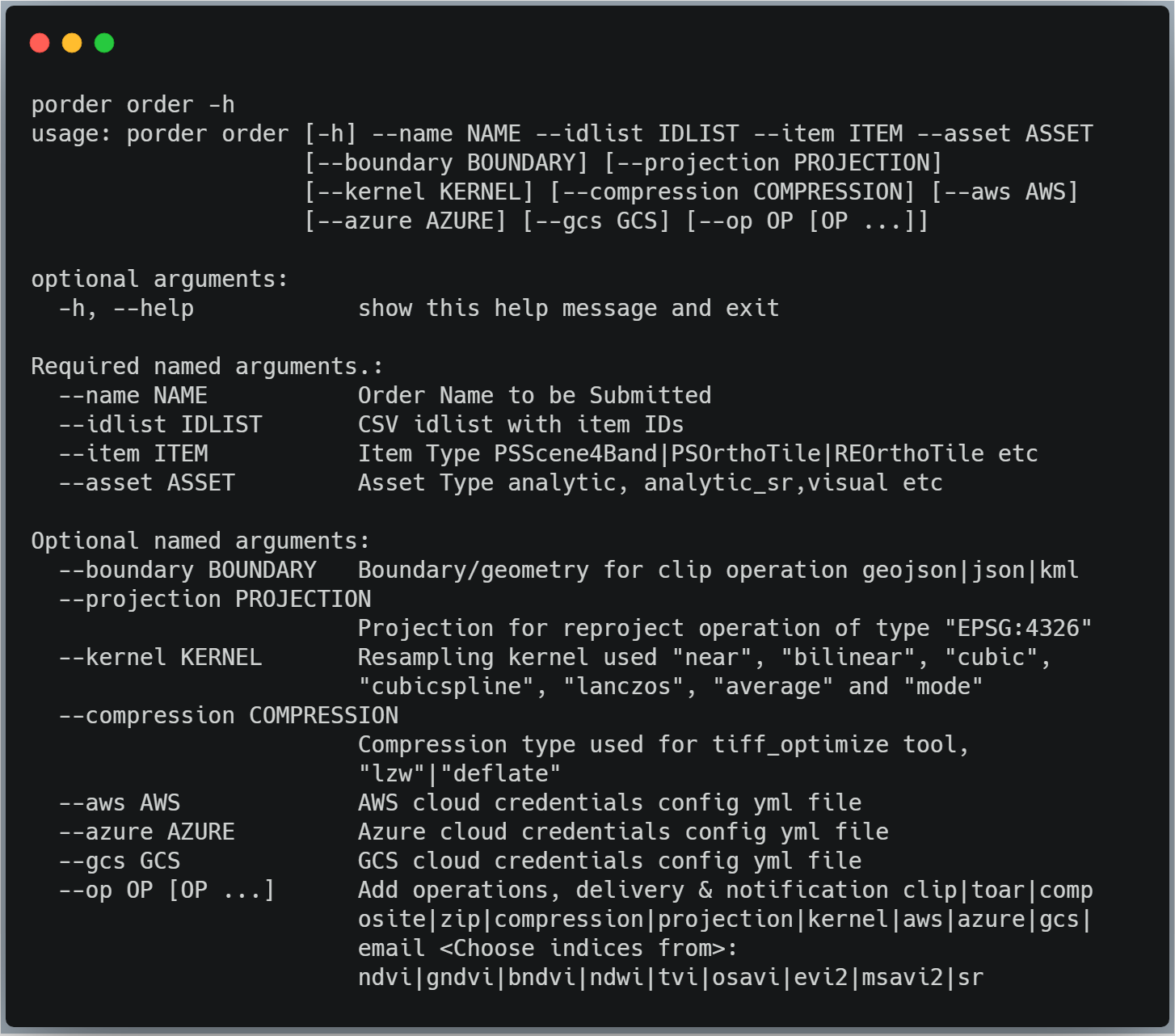The width and height of the screenshot is (1175, 1036).
Task: Click the '--op OP [OP ...]' argument entry
Action: tap(166, 891)
